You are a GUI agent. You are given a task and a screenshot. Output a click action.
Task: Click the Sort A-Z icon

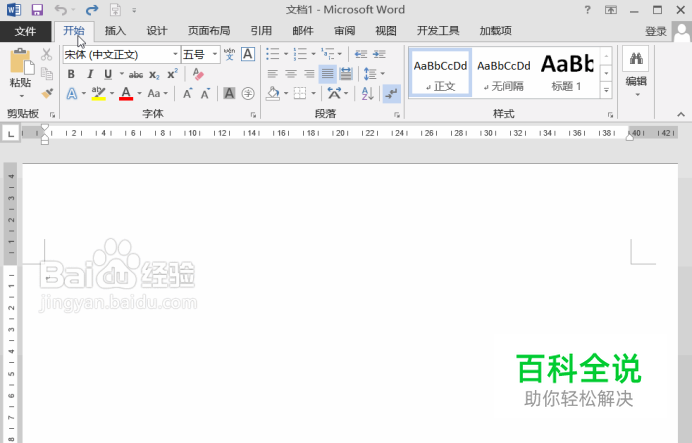pyautogui.click(x=367, y=94)
